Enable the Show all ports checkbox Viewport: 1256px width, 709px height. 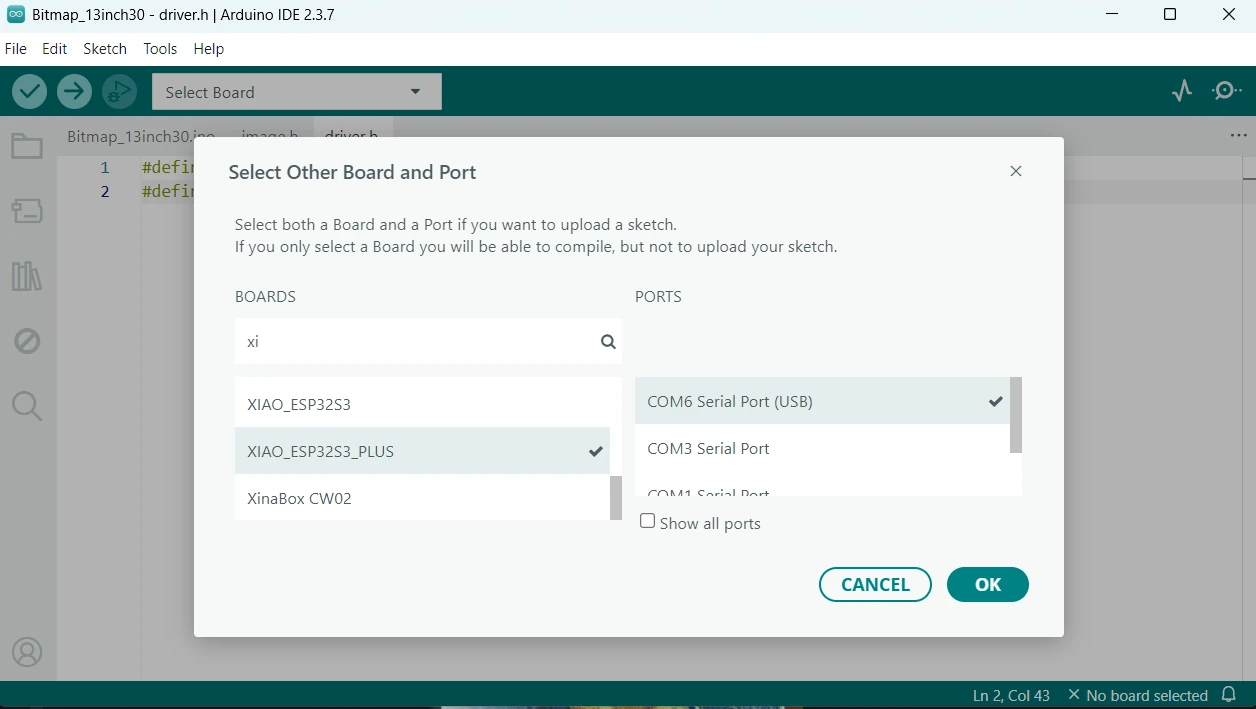(648, 521)
